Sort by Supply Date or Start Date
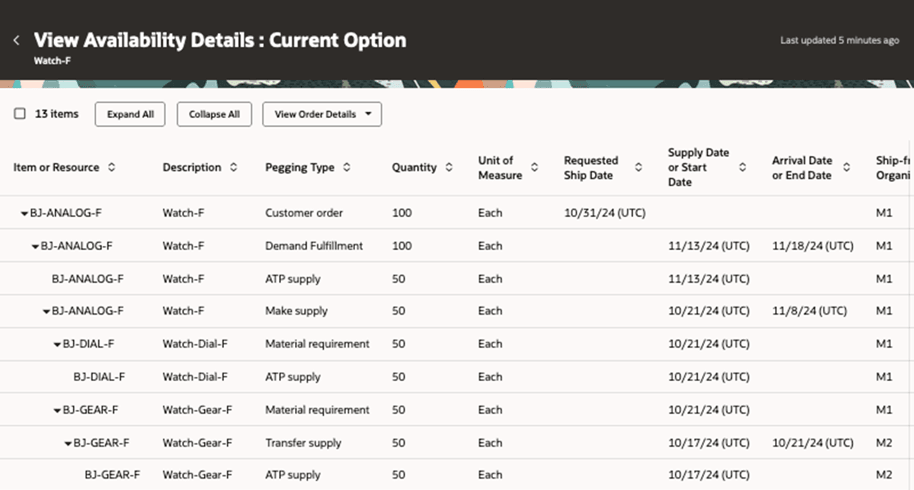 tap(742, 168)
